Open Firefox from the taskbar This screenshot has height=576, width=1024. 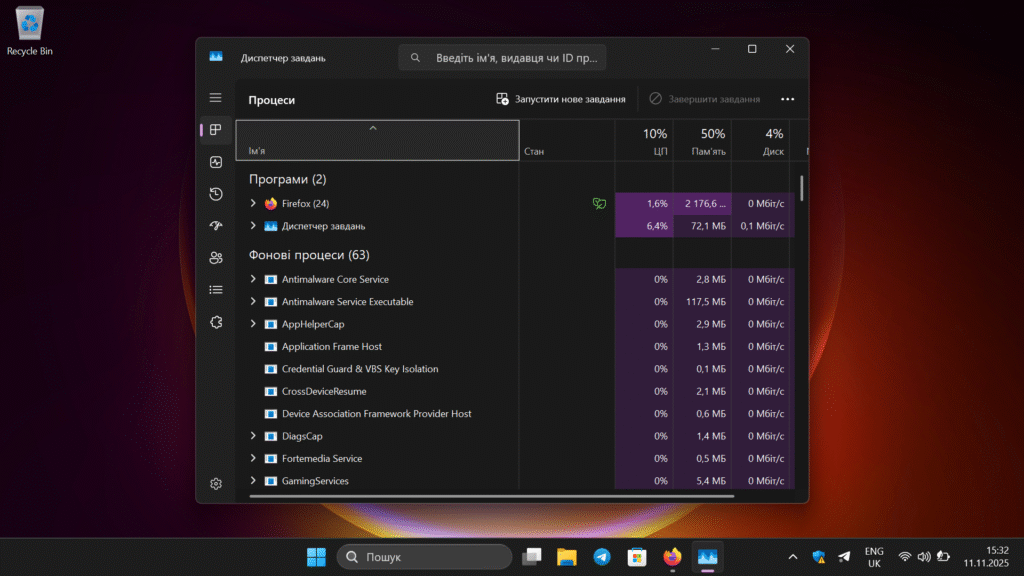(x=671, y=556)
